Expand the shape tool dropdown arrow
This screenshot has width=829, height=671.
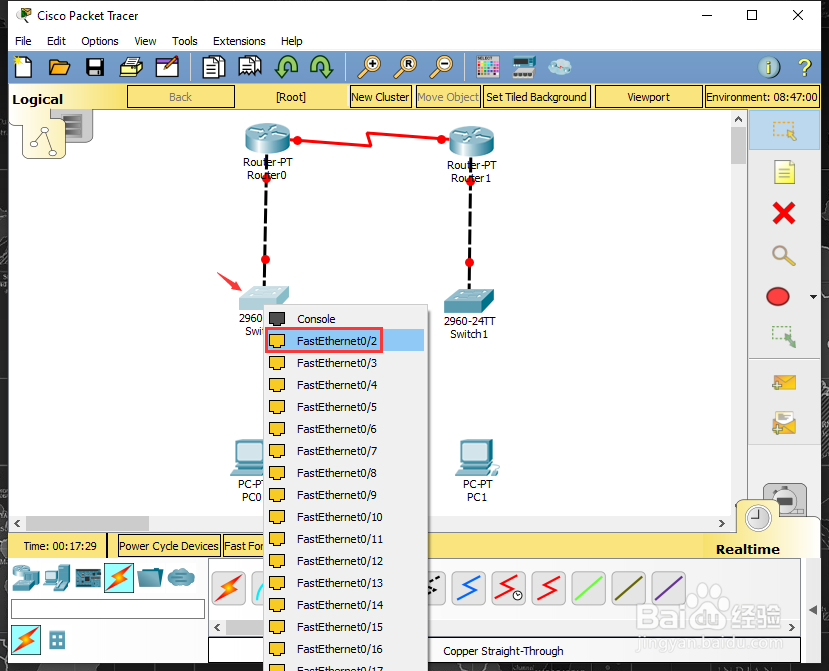[x=814, y=297]
